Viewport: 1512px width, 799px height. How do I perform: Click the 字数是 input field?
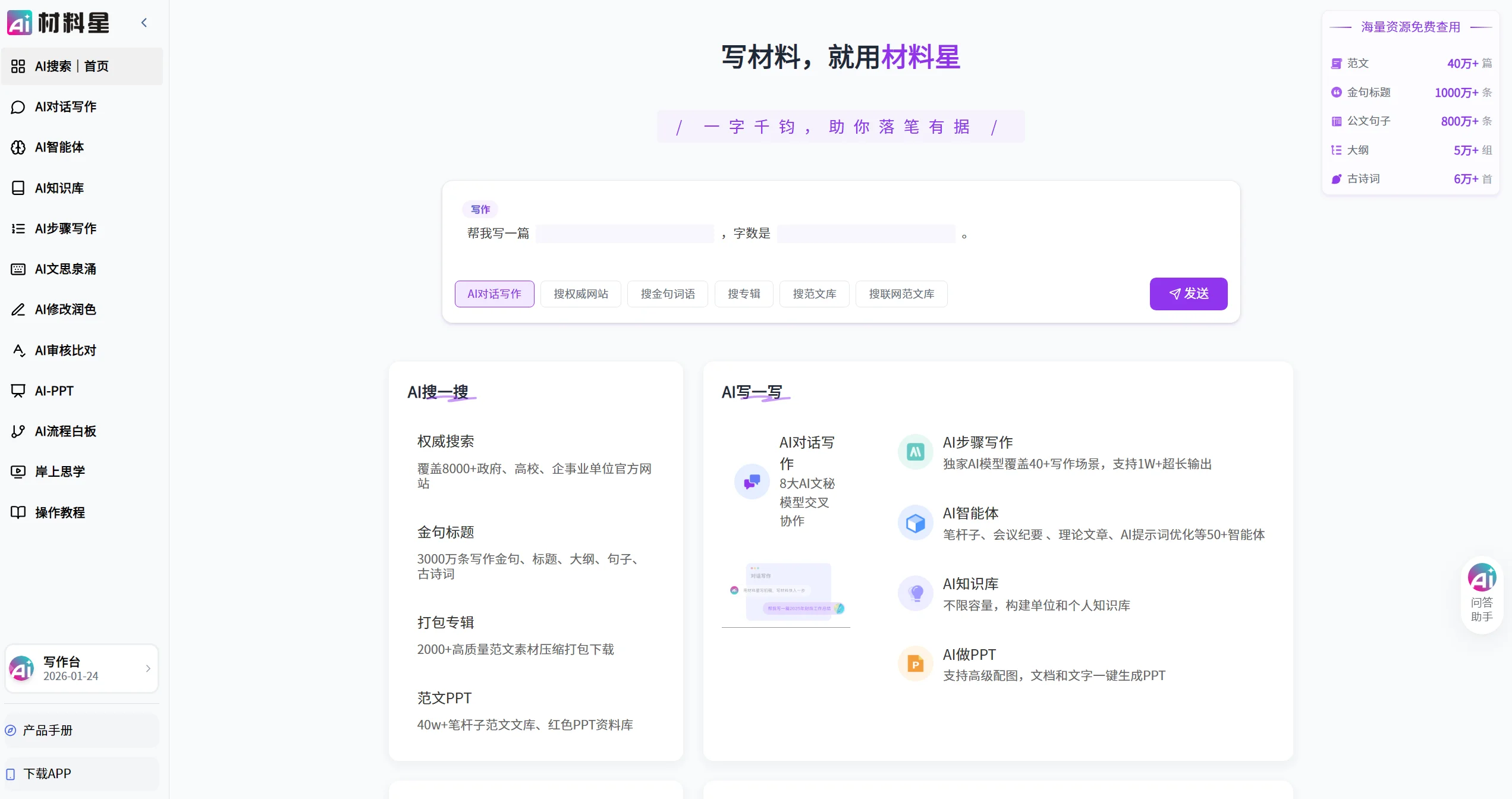click(865, 234)
